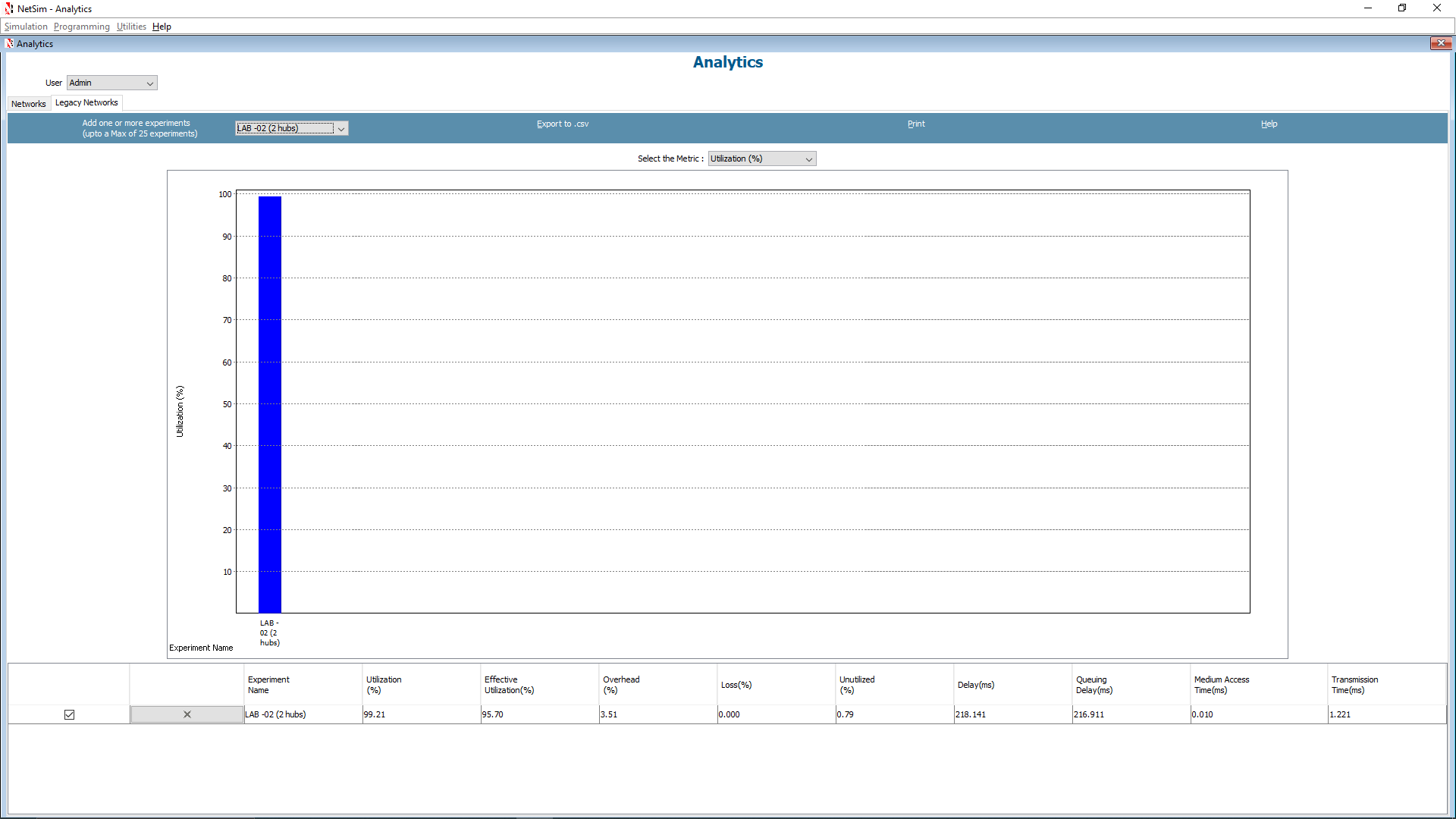The height and width of the screenshot is (819, 1456).
Task: Click the LAB -02 (2 hubs) name cell
Action: [303, 714]
